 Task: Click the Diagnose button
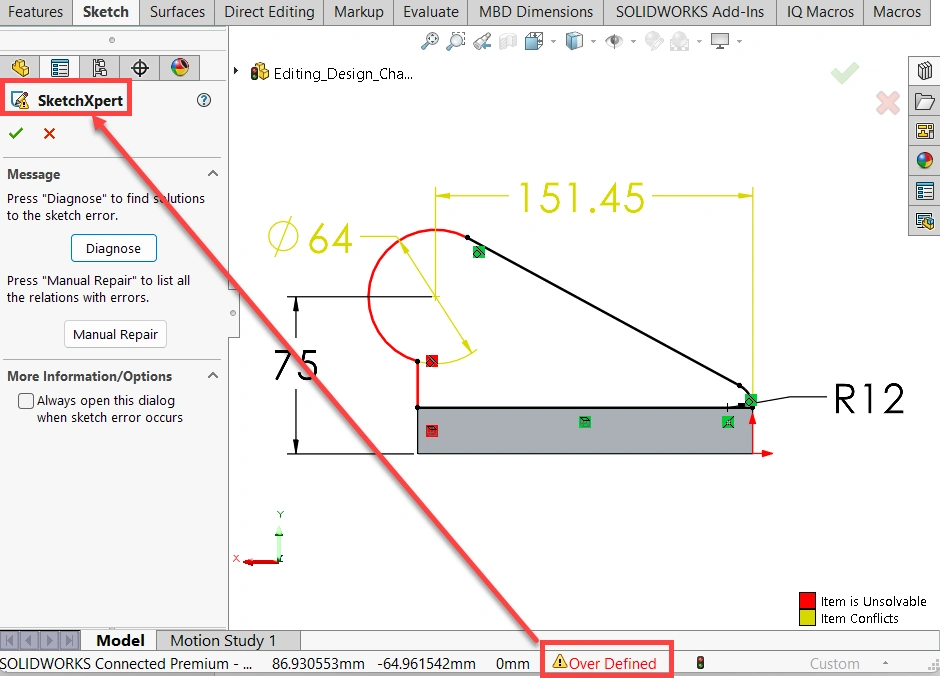point(113,248)
